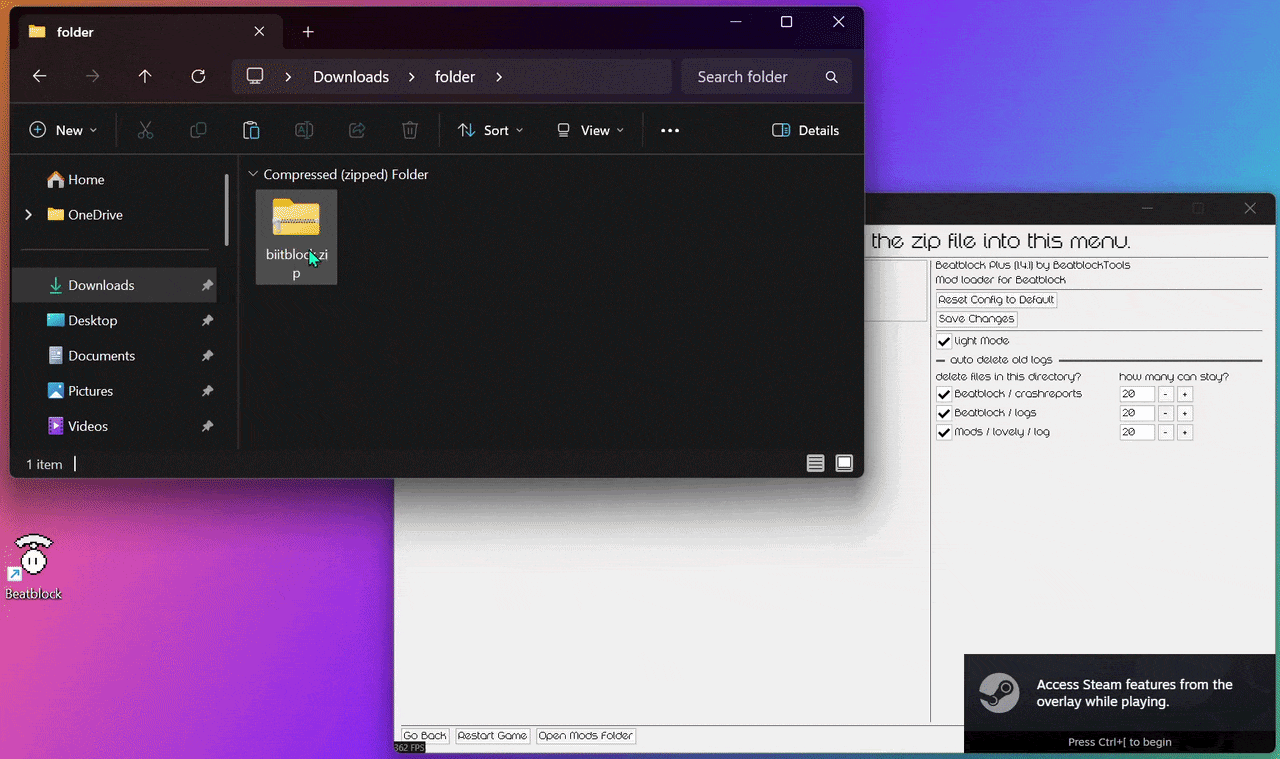The image size is (1280, 759).
Task: Click the chevron after the PC icon in address bar
Action: click(x=288, y=77)
